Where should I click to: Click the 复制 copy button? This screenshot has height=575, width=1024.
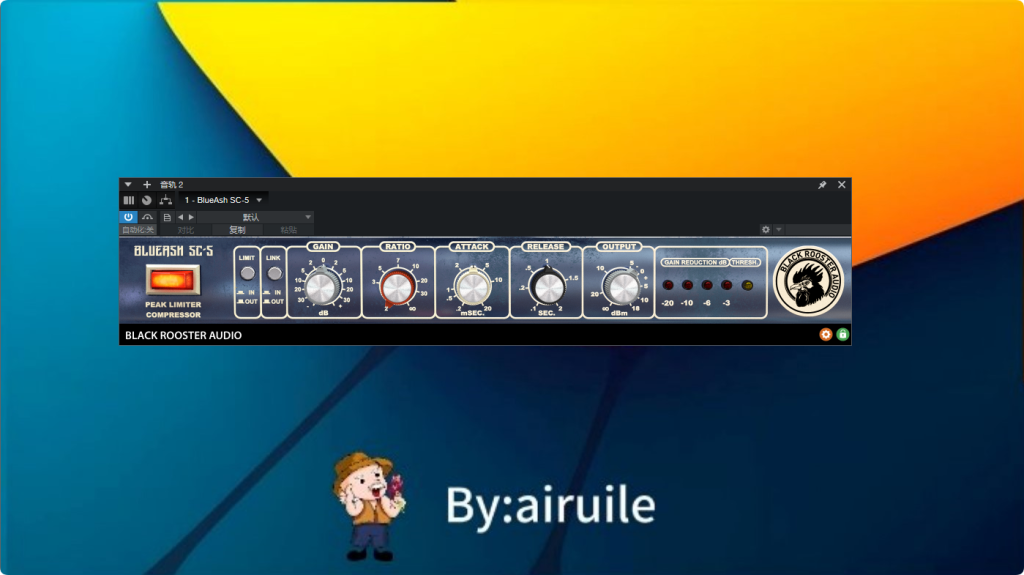click(x=237, y=230)
